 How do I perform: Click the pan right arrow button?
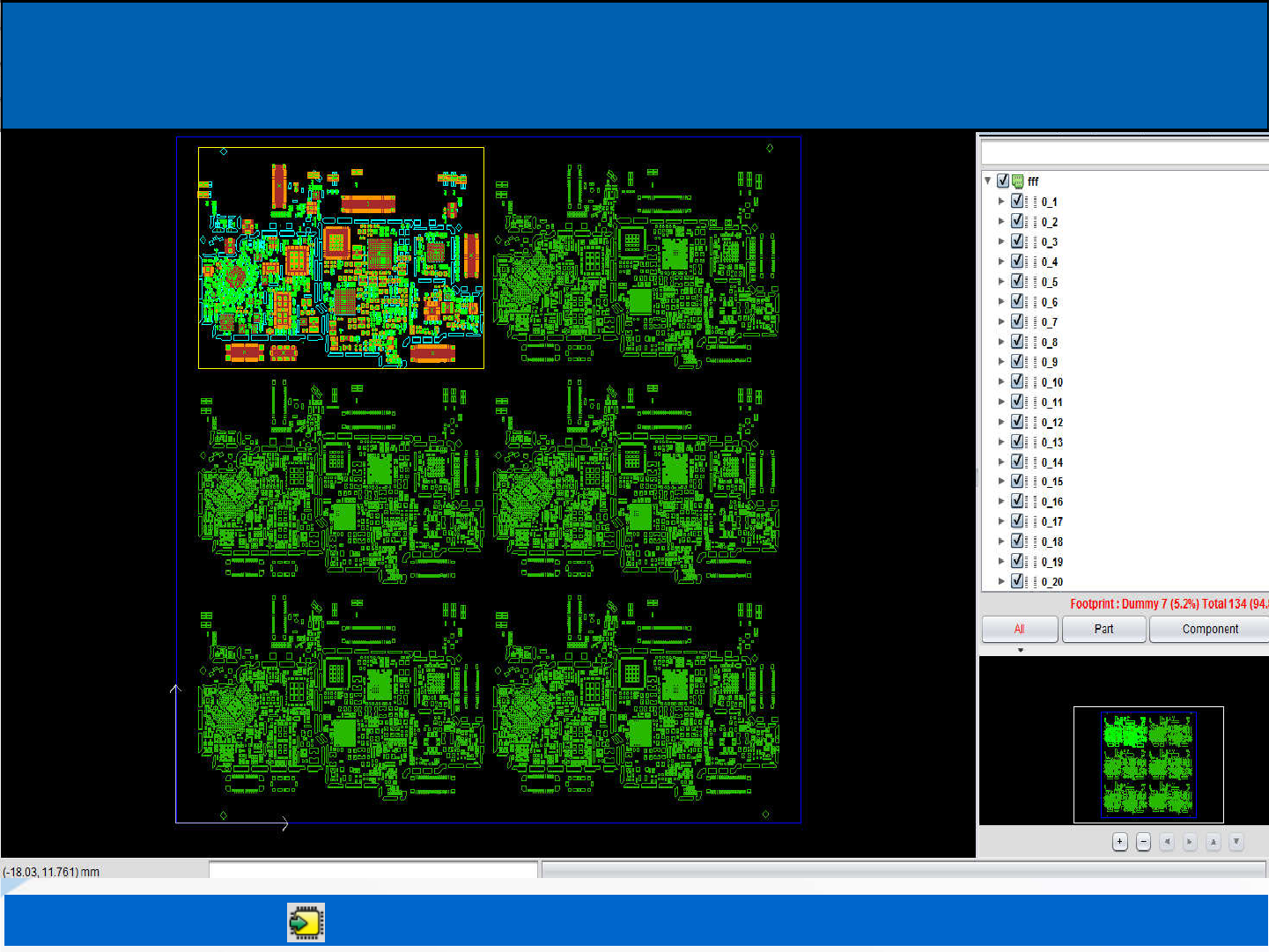1190,842
